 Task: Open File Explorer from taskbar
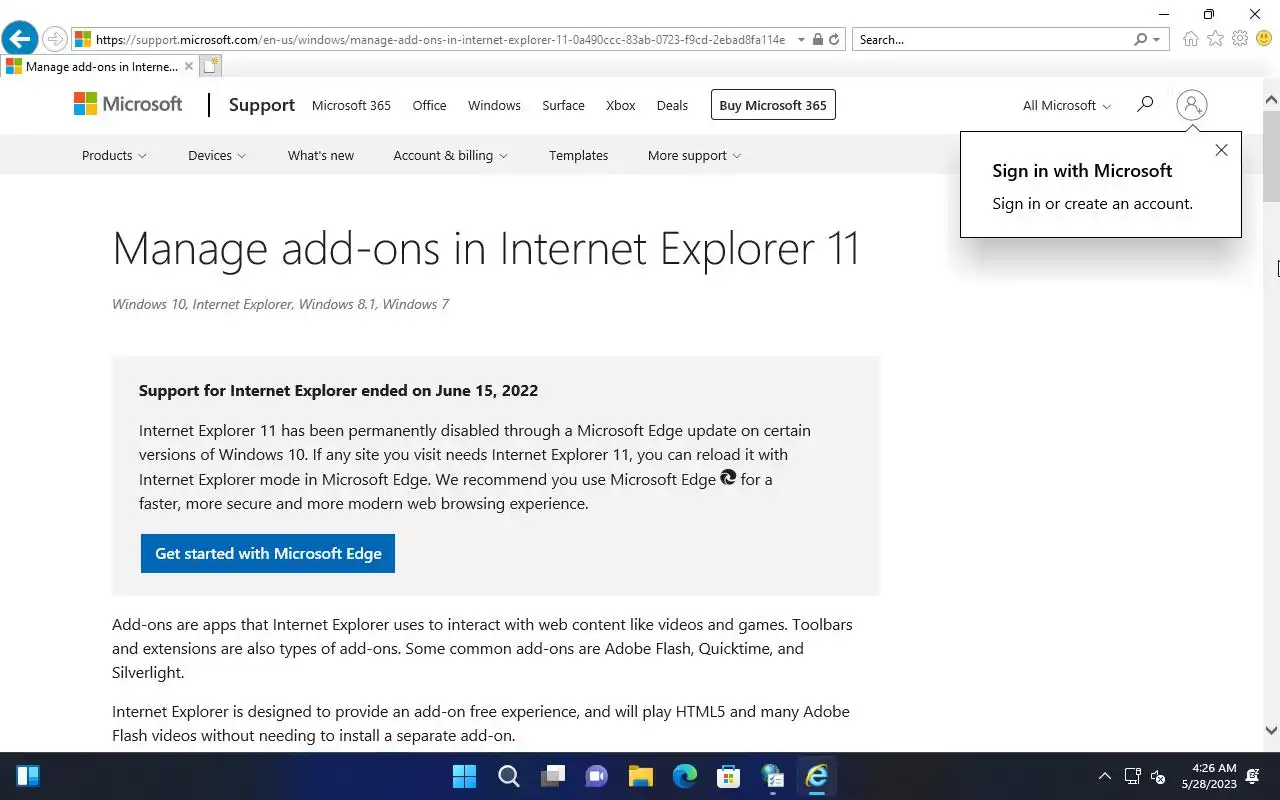click(x=640, y=776)
